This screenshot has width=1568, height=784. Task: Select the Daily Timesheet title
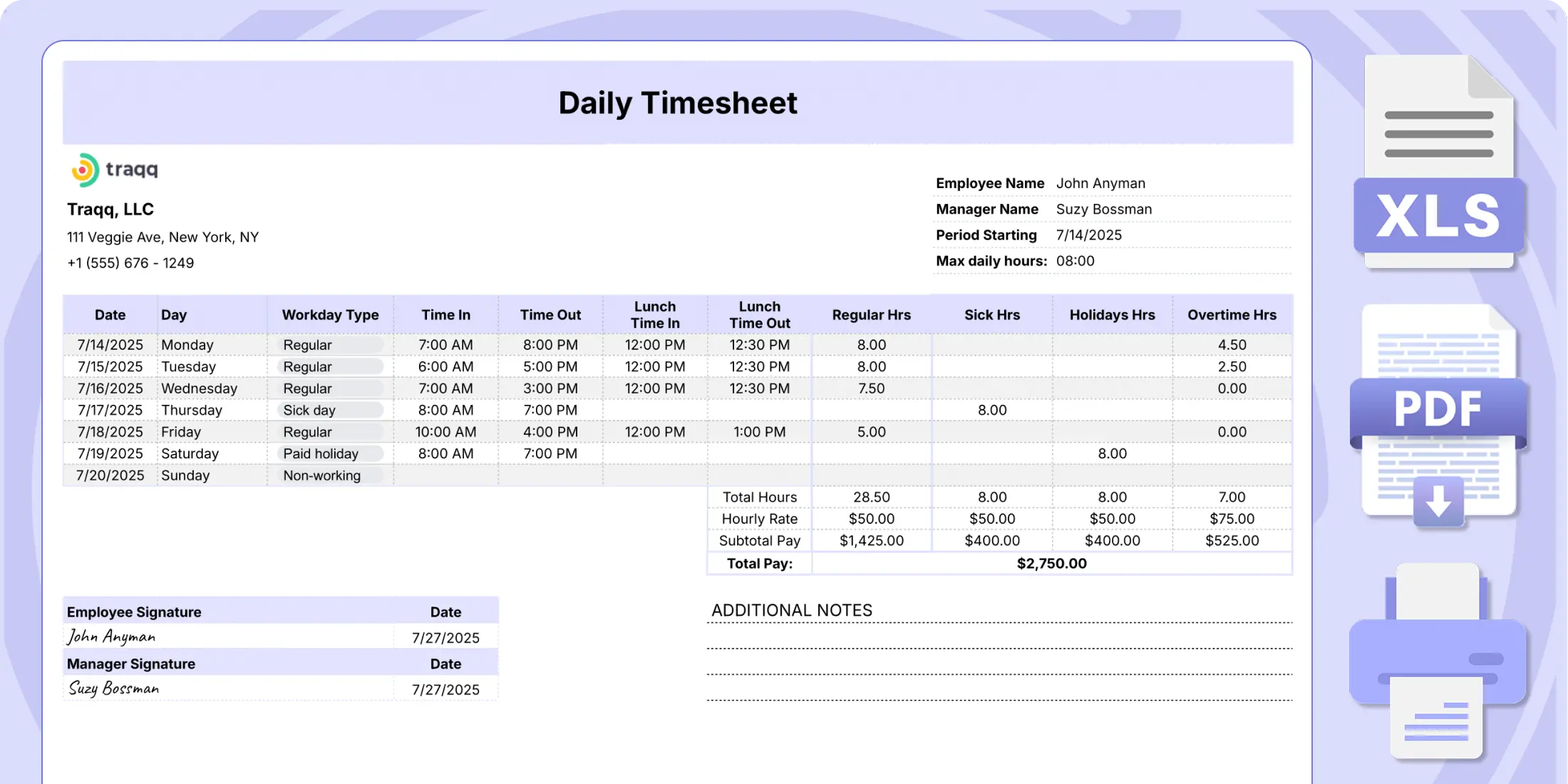click(x=678, y=103)
